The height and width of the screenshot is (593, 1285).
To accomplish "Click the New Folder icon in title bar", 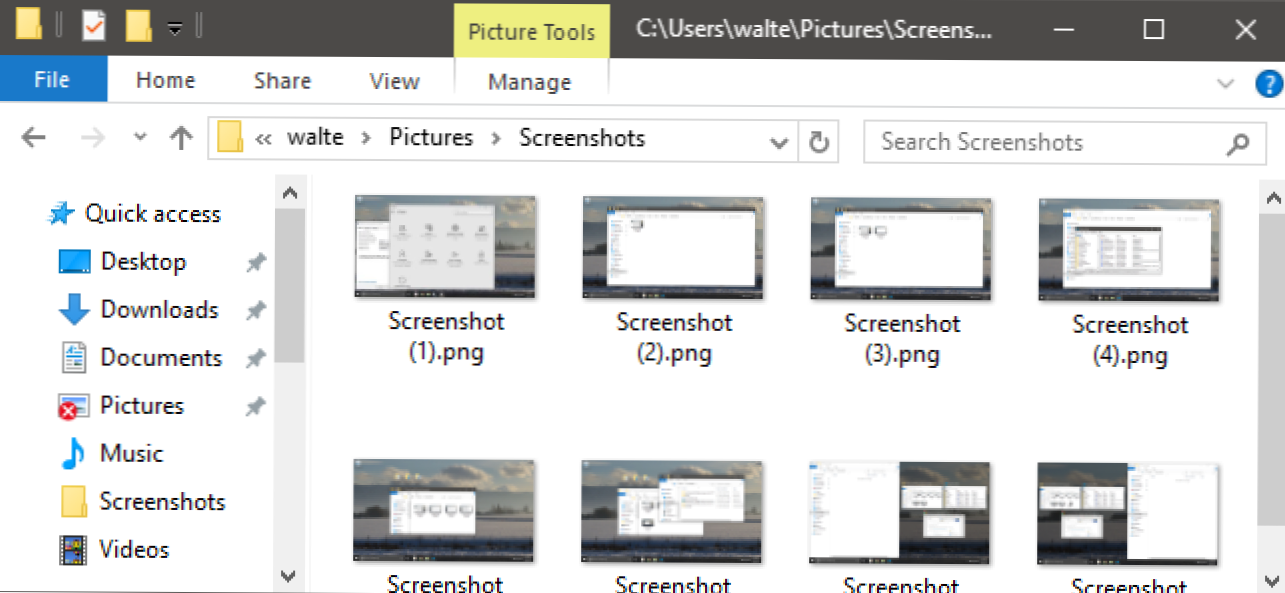I will click(138, 27).
